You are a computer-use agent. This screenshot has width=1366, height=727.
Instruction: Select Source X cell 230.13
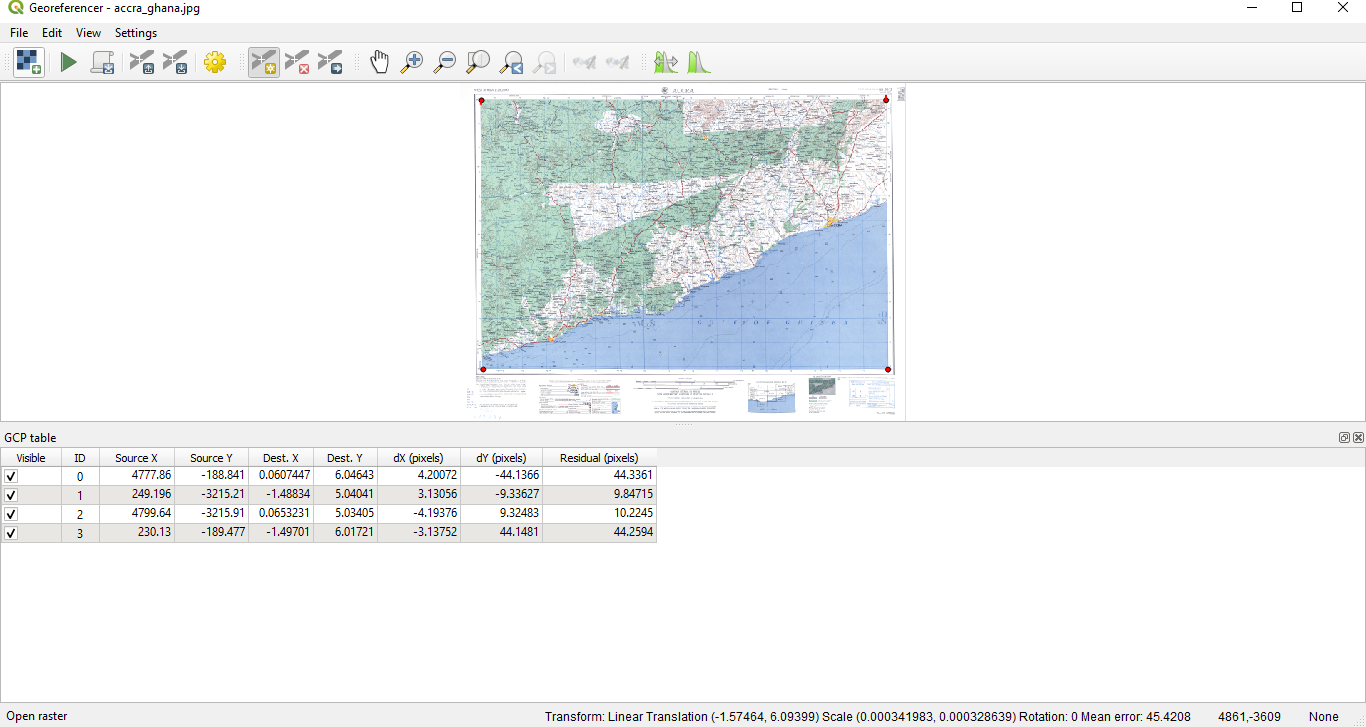tap(137, 533)
